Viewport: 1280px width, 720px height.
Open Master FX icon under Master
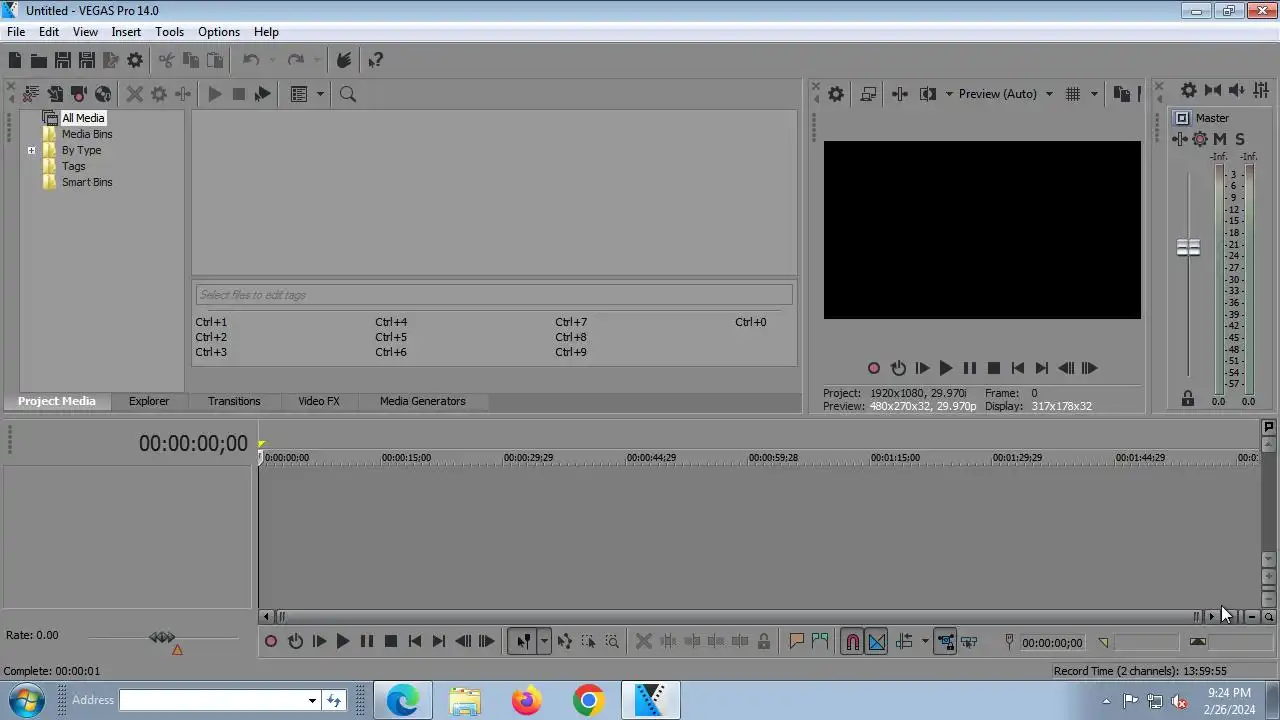(x=1180, y=139)
